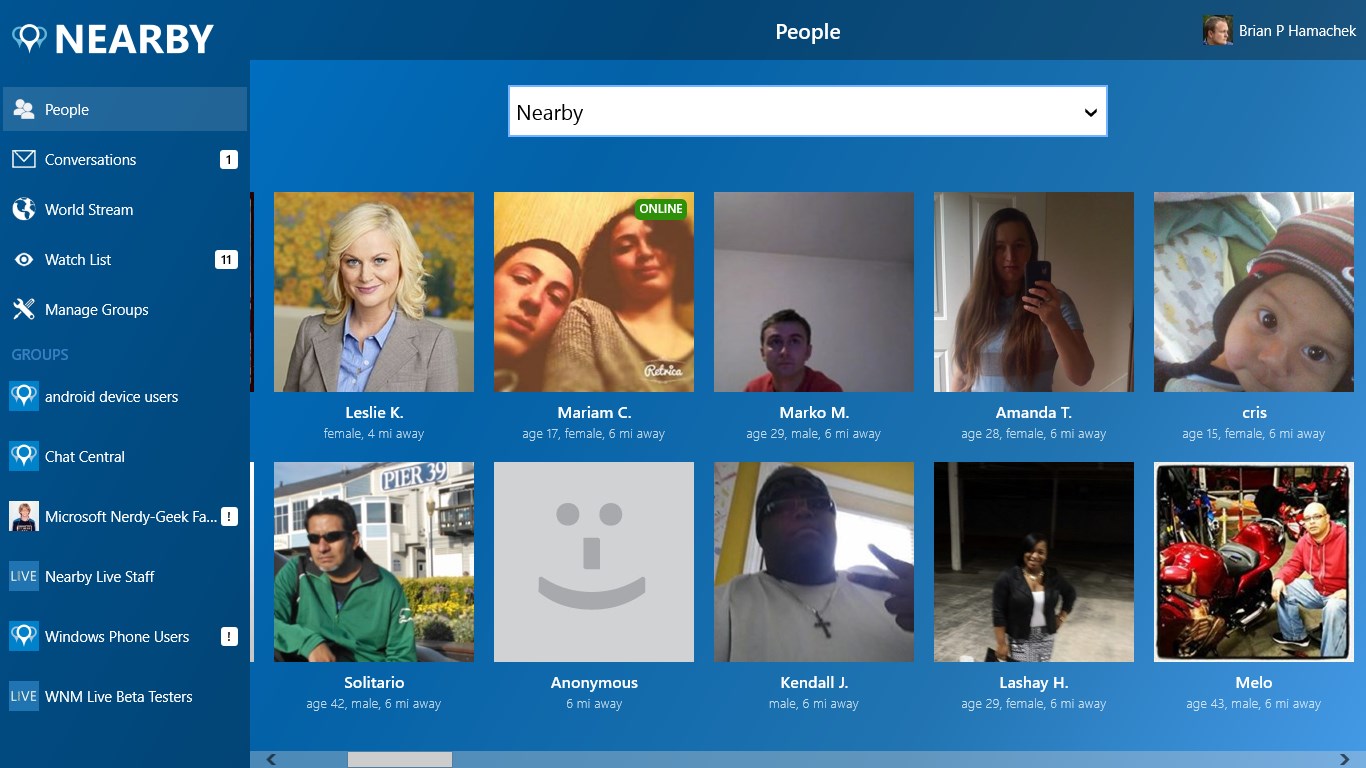Click scrollbar right arrow
This screenshot has height=768, width=1366.
click(x=1344, y=760)
